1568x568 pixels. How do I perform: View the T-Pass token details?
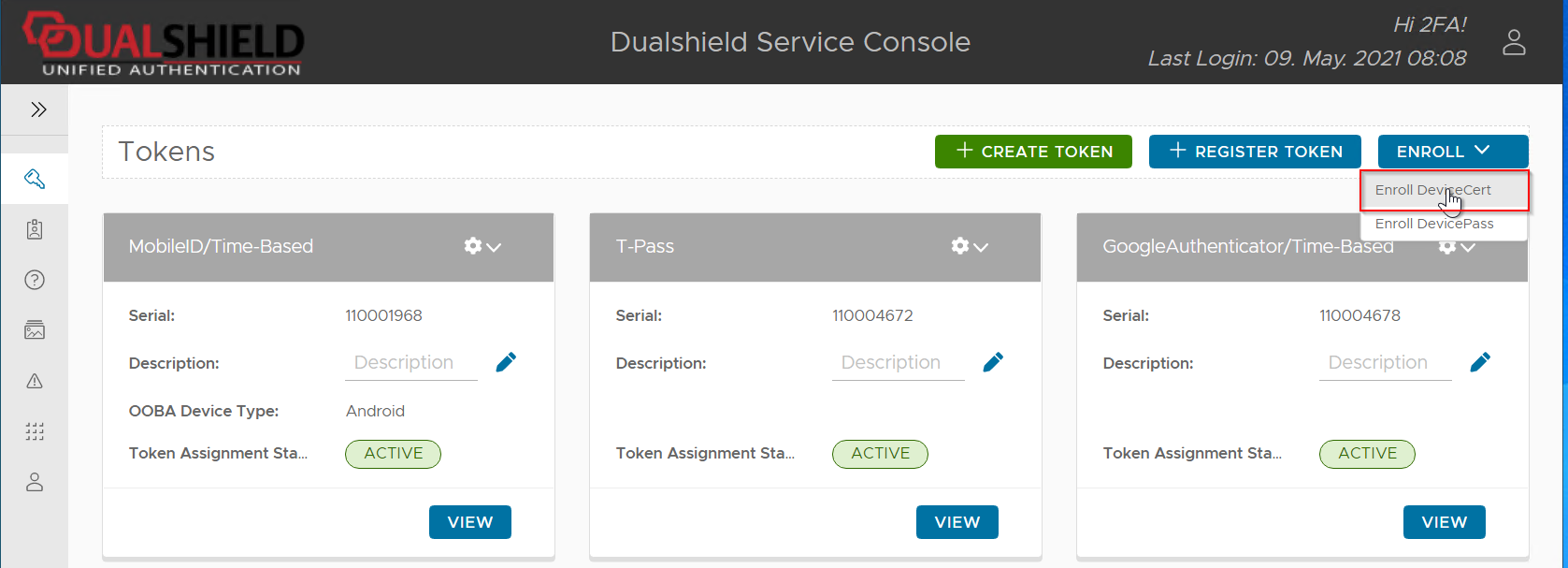coord(957,522)
